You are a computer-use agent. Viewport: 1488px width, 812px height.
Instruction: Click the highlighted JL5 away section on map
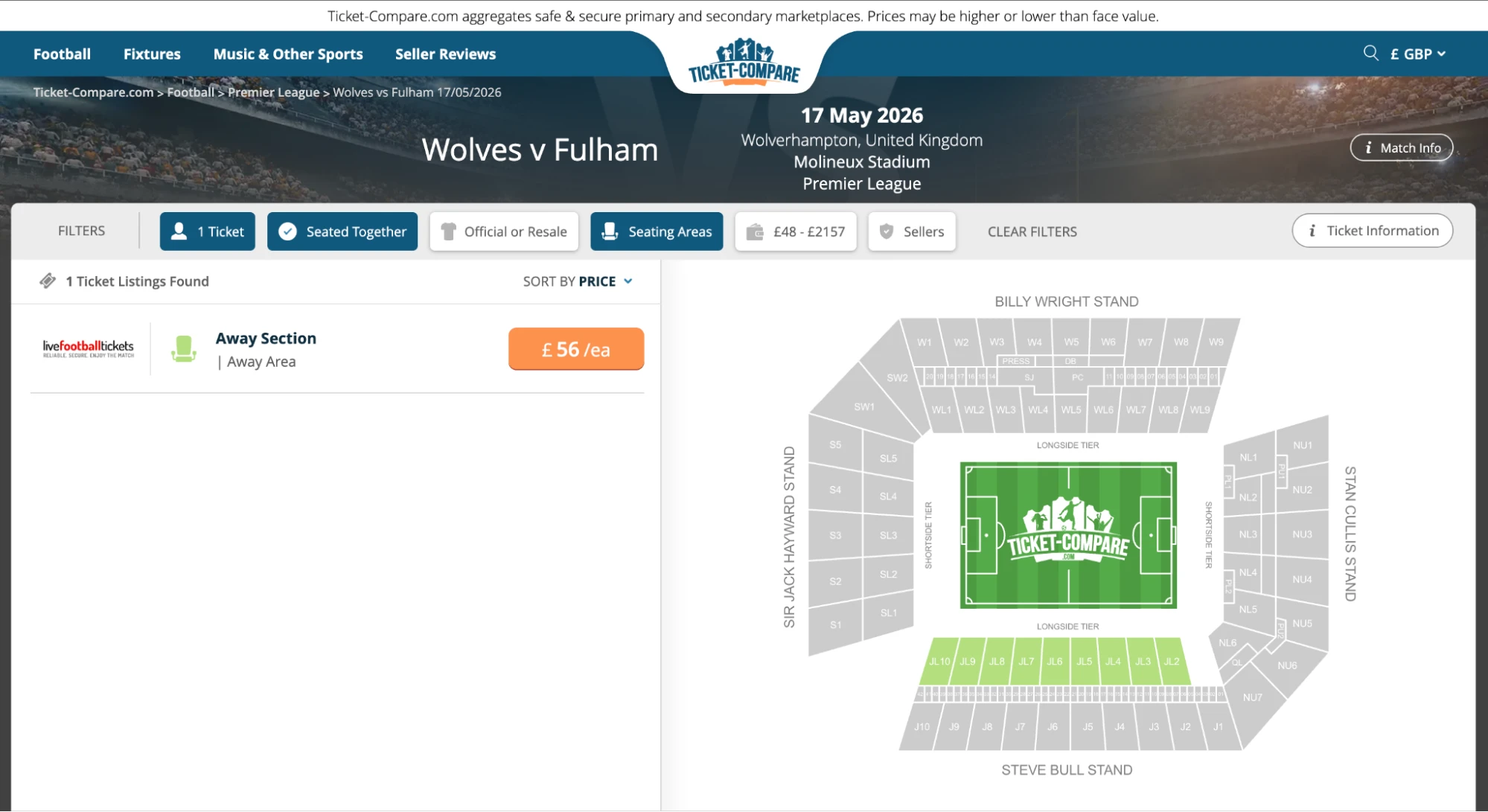(x=1083, y=660)
